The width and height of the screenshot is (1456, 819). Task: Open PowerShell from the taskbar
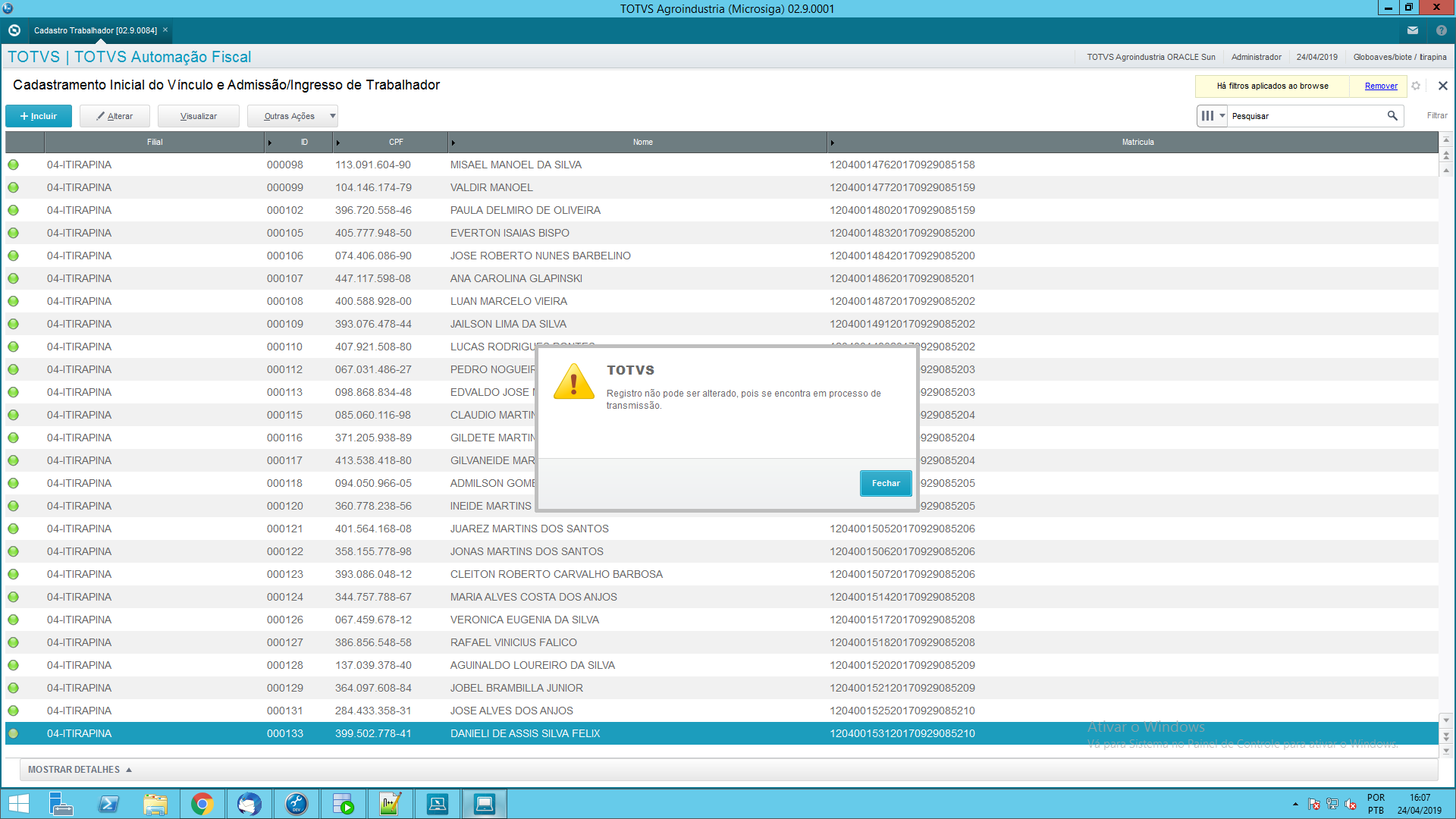[108, 804]
